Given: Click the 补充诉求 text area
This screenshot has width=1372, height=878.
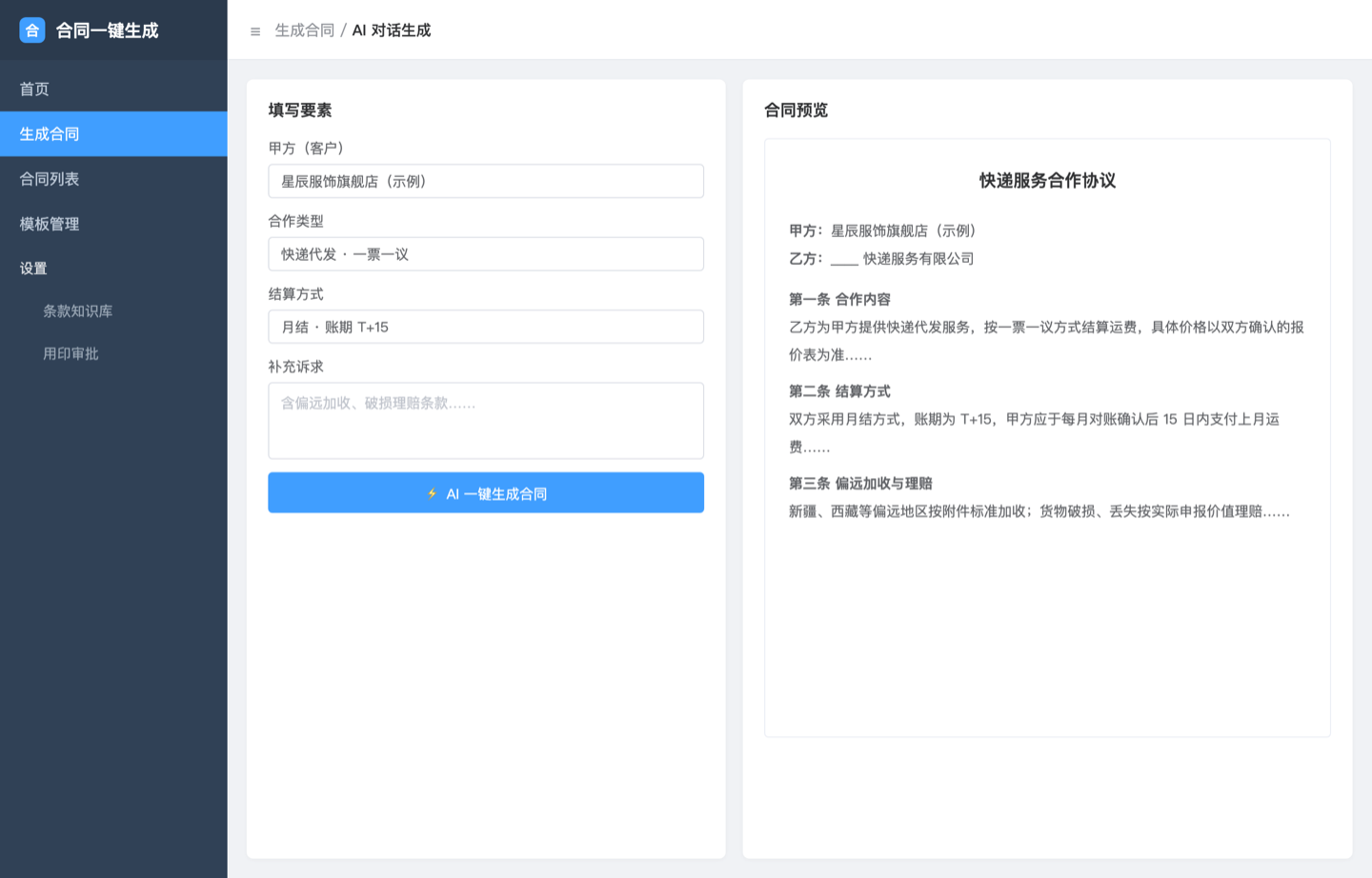Looking at the screenshot, I should click(486, 421).
